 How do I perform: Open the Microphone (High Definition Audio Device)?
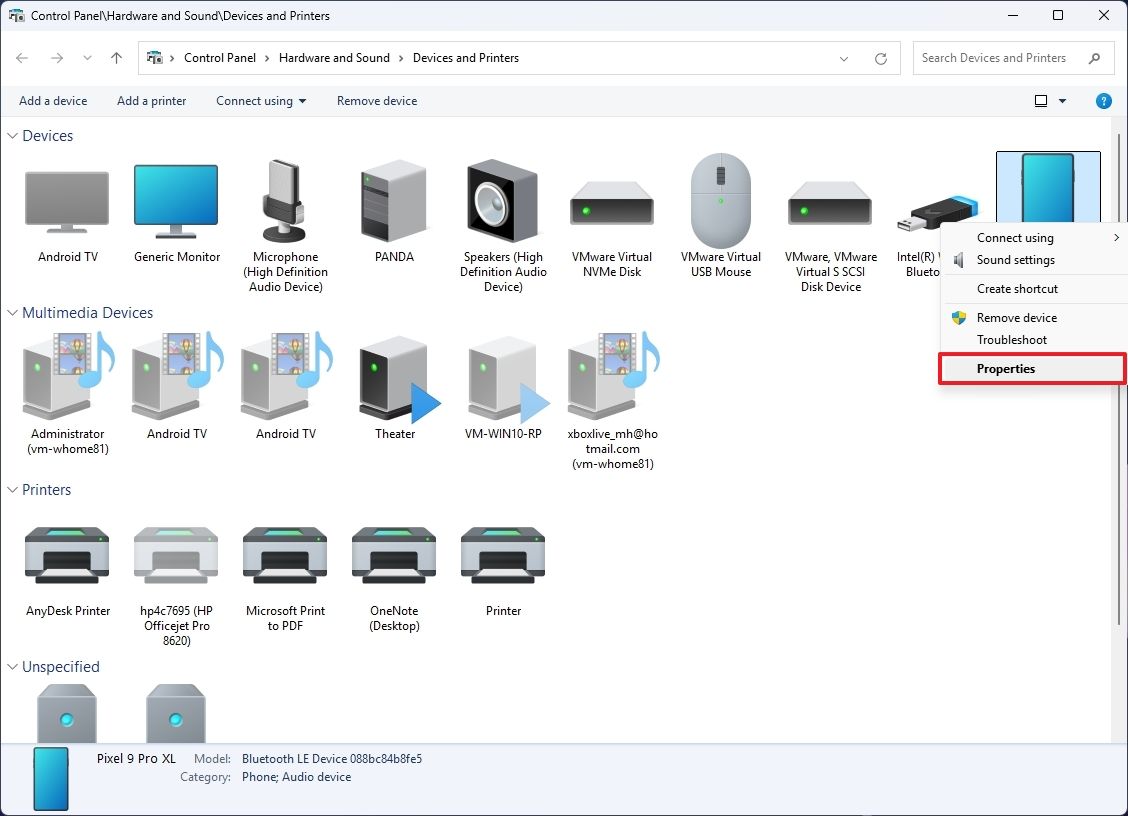[x=284, y=200]
